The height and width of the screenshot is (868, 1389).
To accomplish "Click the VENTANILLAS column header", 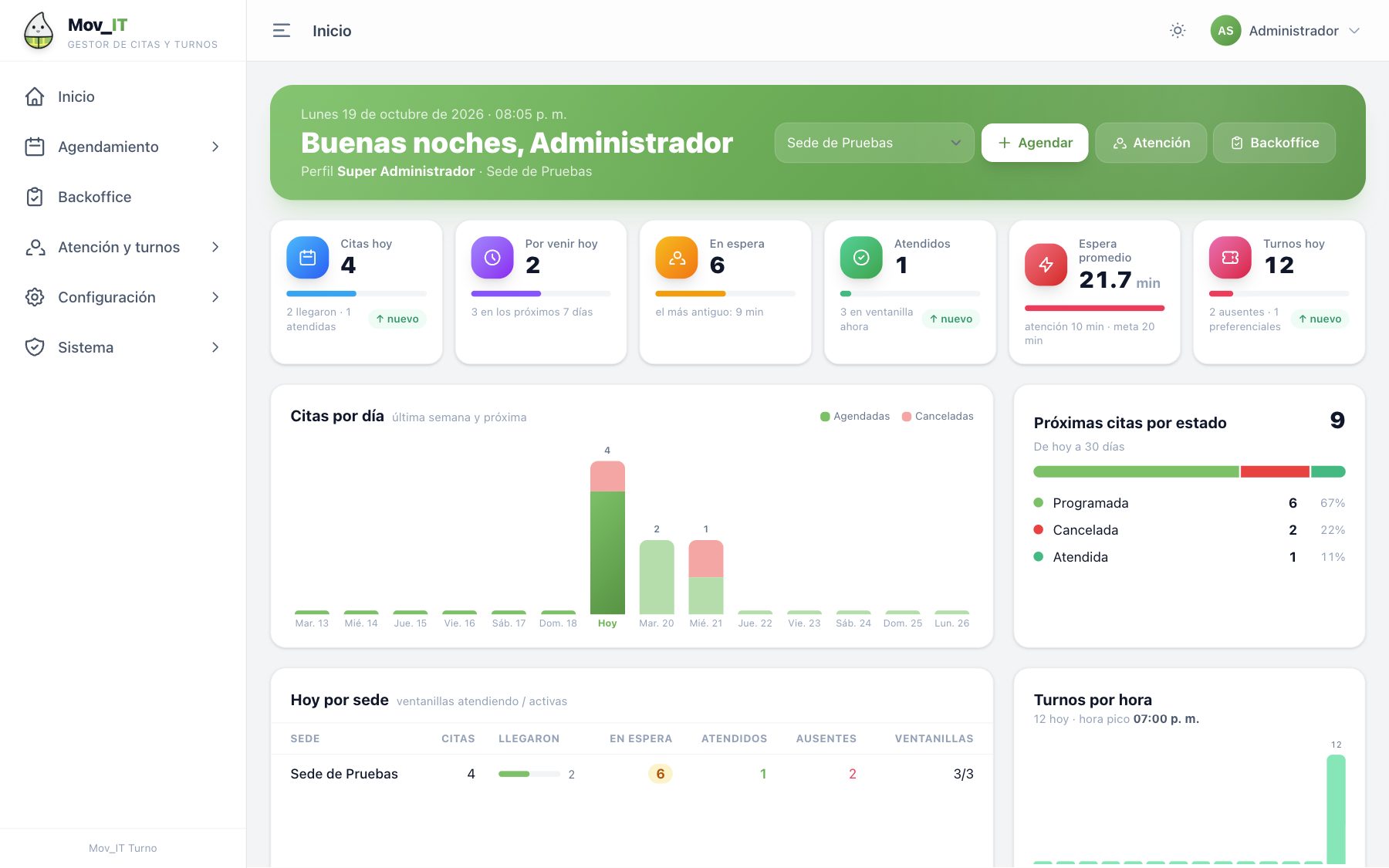I will point(934,739).
